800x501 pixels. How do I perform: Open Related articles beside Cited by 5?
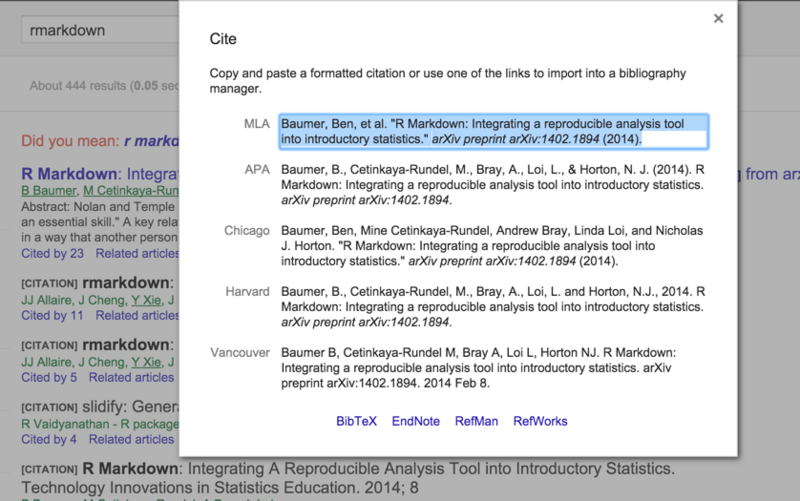coord(131,378)
